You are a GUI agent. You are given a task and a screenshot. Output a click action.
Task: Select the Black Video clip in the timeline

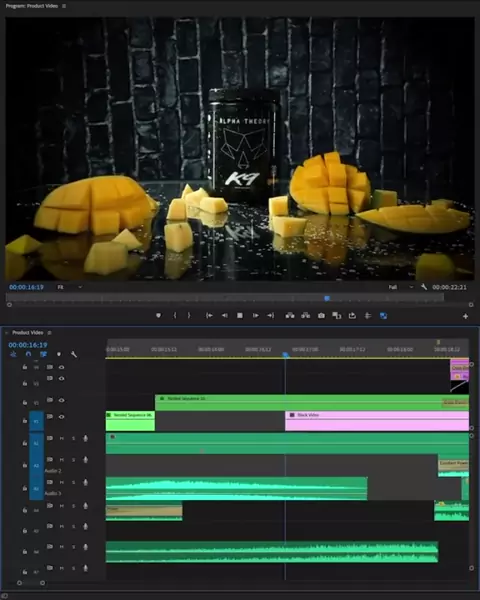[x=377, y=421]
